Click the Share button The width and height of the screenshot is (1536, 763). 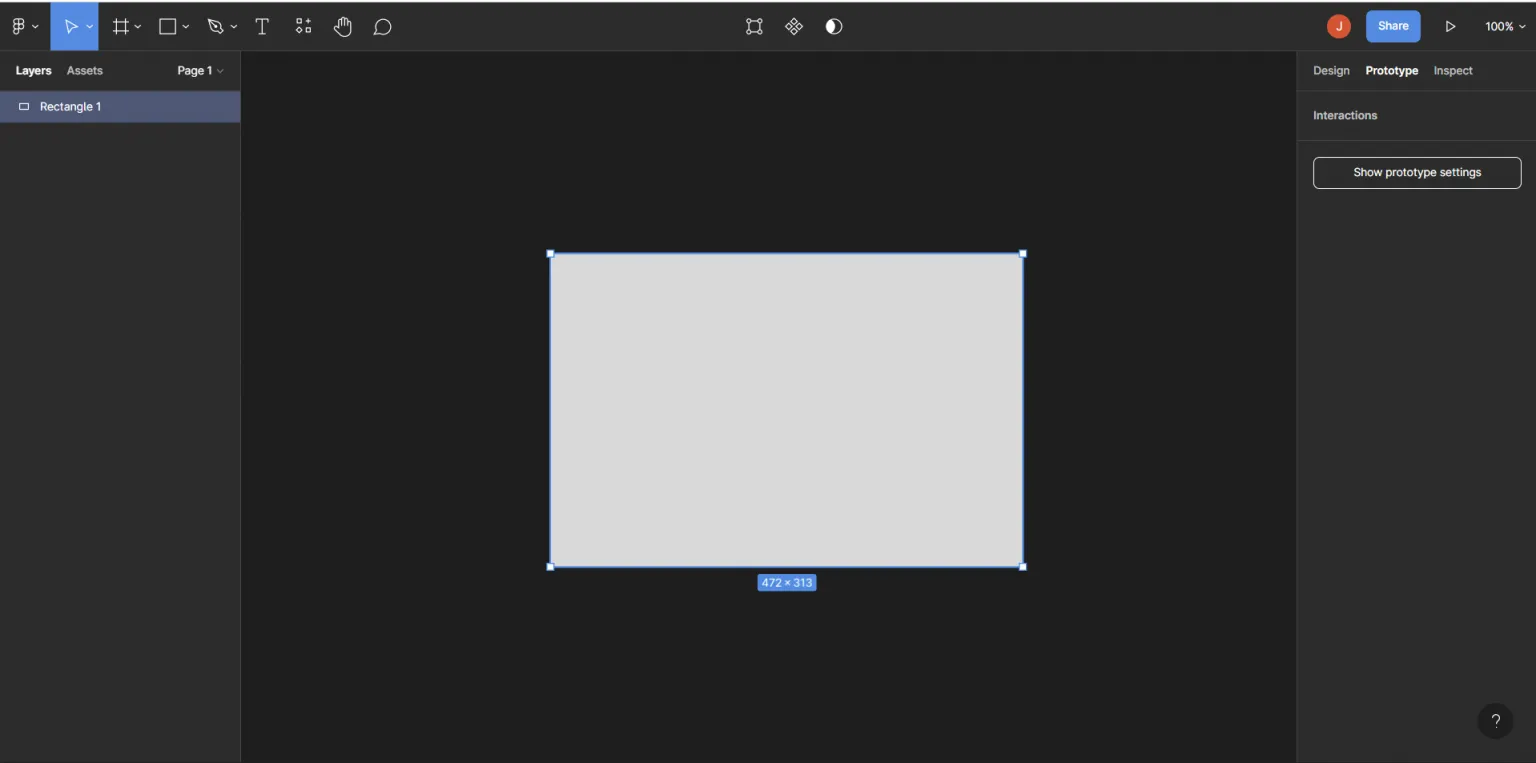[1392, 26]
